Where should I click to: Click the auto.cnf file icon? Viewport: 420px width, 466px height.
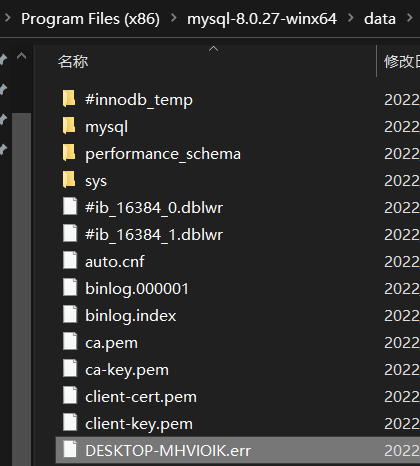coord(70,261)
